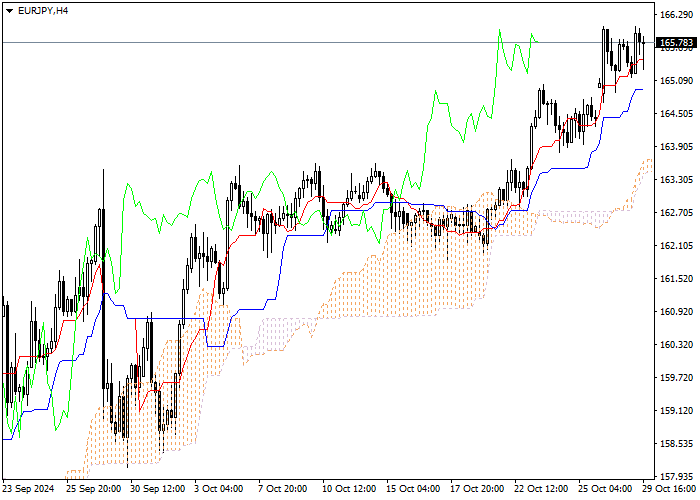Viewport: 700px width, 500px height.
Task: Click the 30 Sep 12:00 time label
Action: tap(158, 489)
